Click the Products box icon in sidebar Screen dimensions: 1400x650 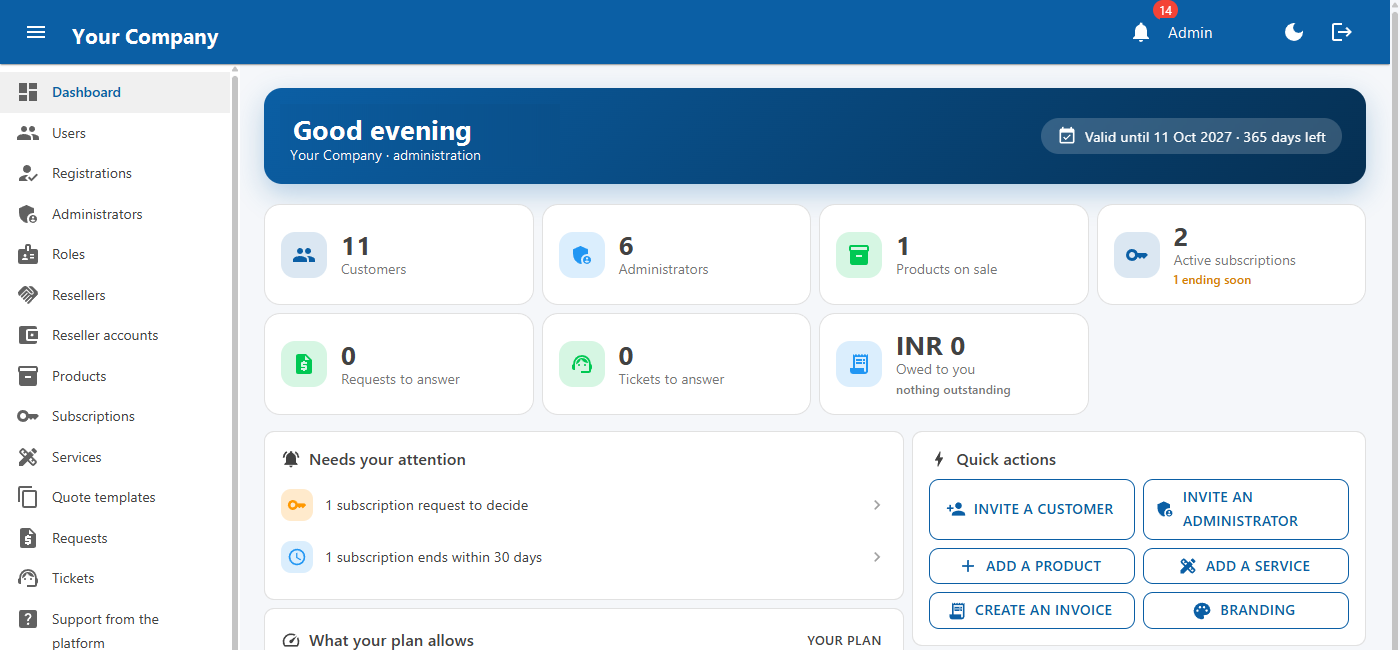(28, 376)
